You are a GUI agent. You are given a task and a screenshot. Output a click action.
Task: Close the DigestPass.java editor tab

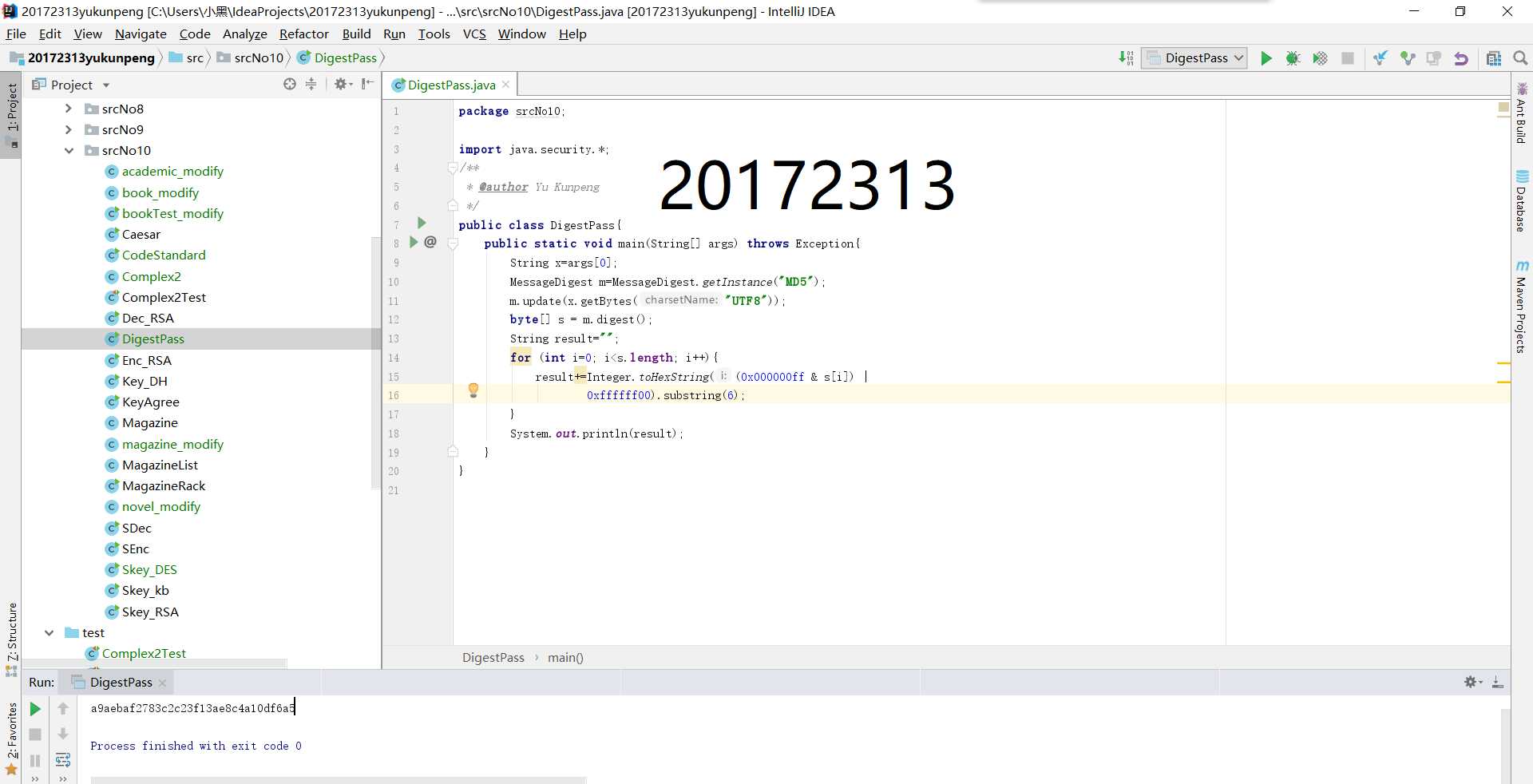pyautogui.click(x=505, y=85)
